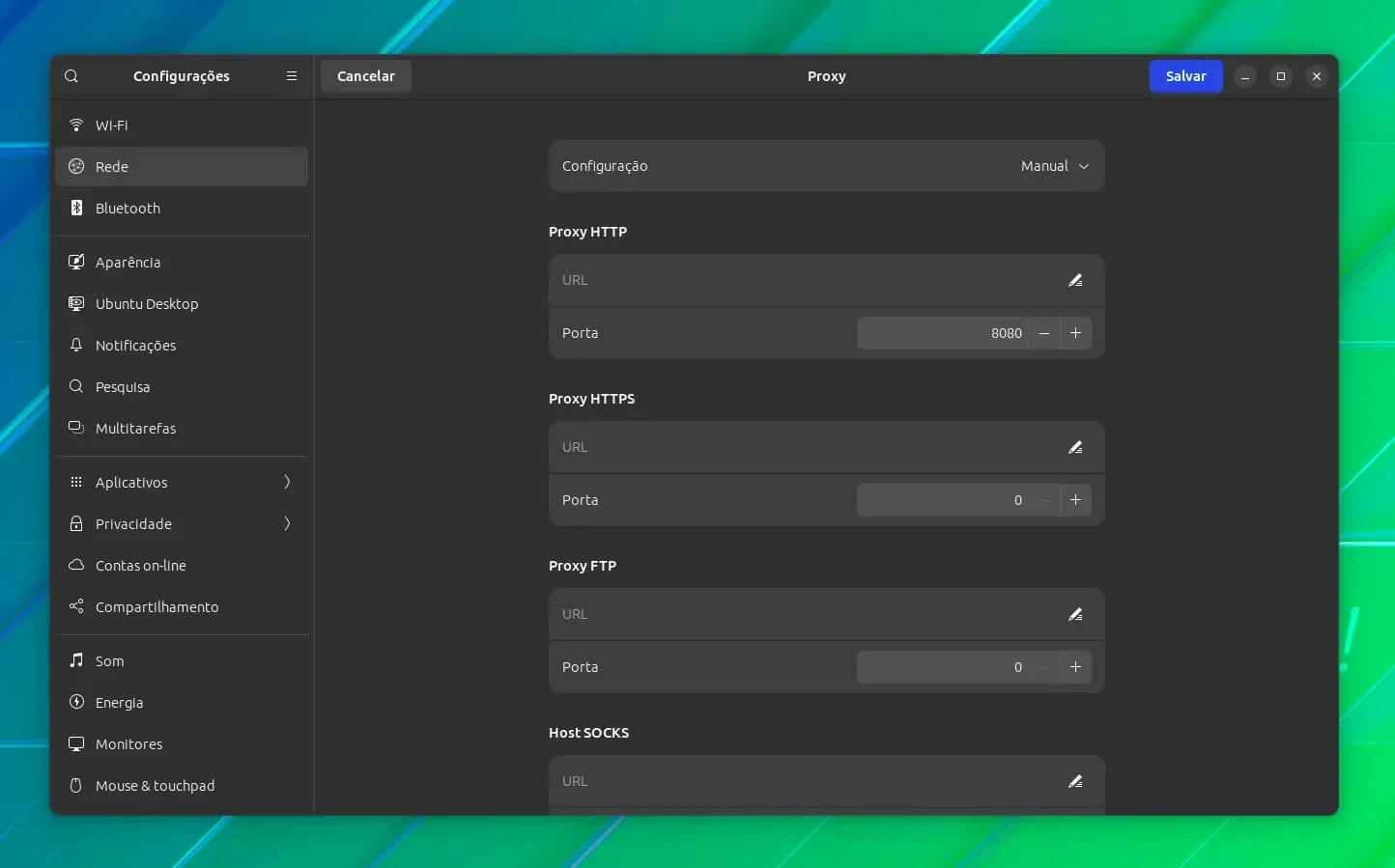
Task: Select Monitores in the sidebar
Action: 182,744
